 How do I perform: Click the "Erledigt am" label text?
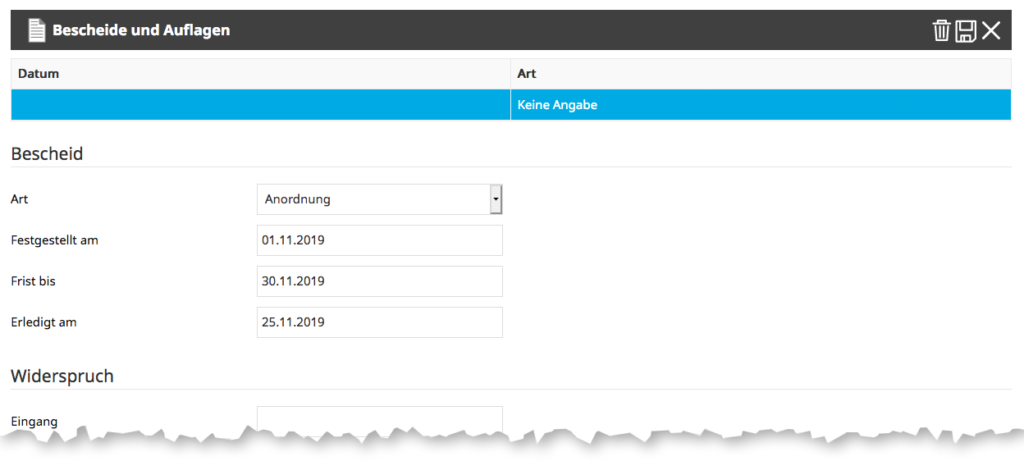[44, 322]
